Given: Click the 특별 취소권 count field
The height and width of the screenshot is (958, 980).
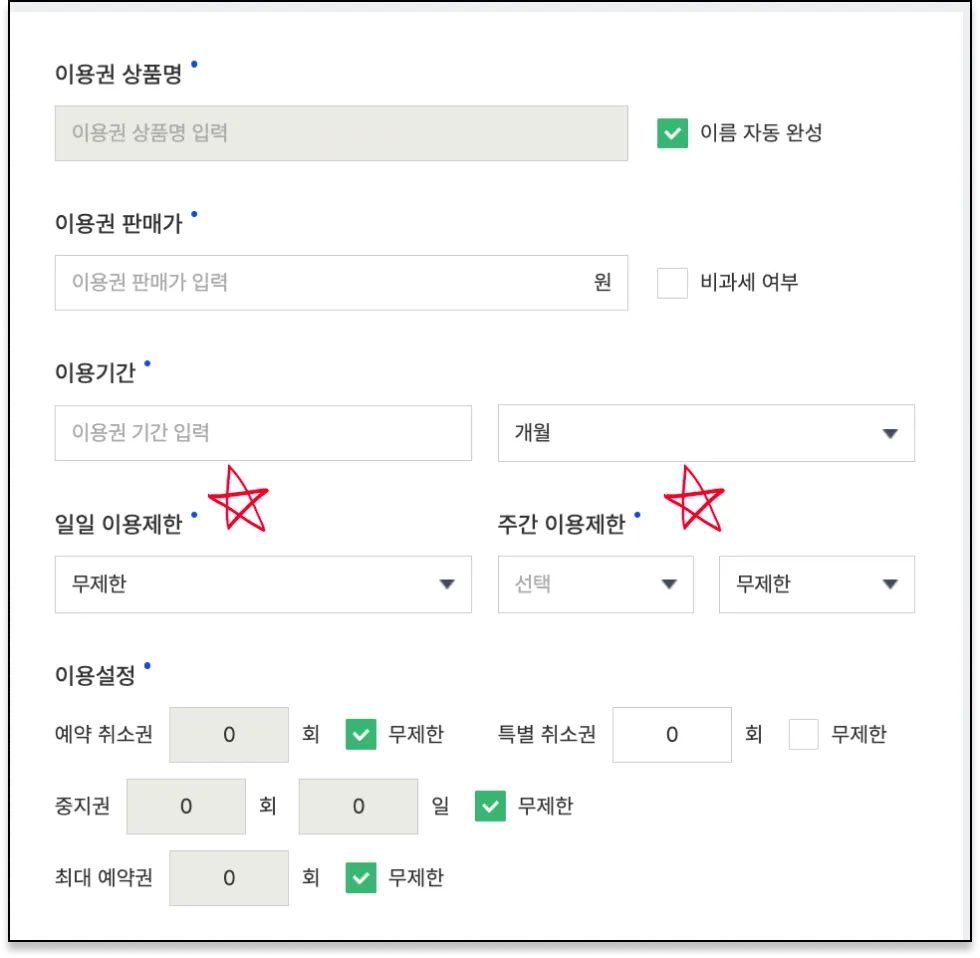Looking at the screenshot, I should [672, 735].
